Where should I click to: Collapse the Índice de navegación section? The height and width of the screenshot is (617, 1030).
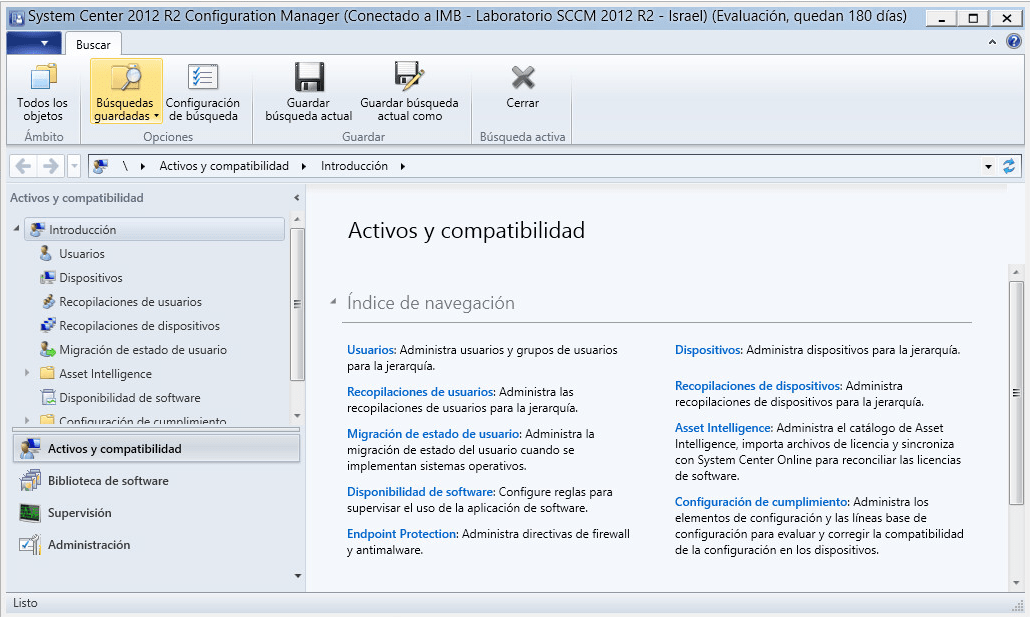(x=333, y=303)
